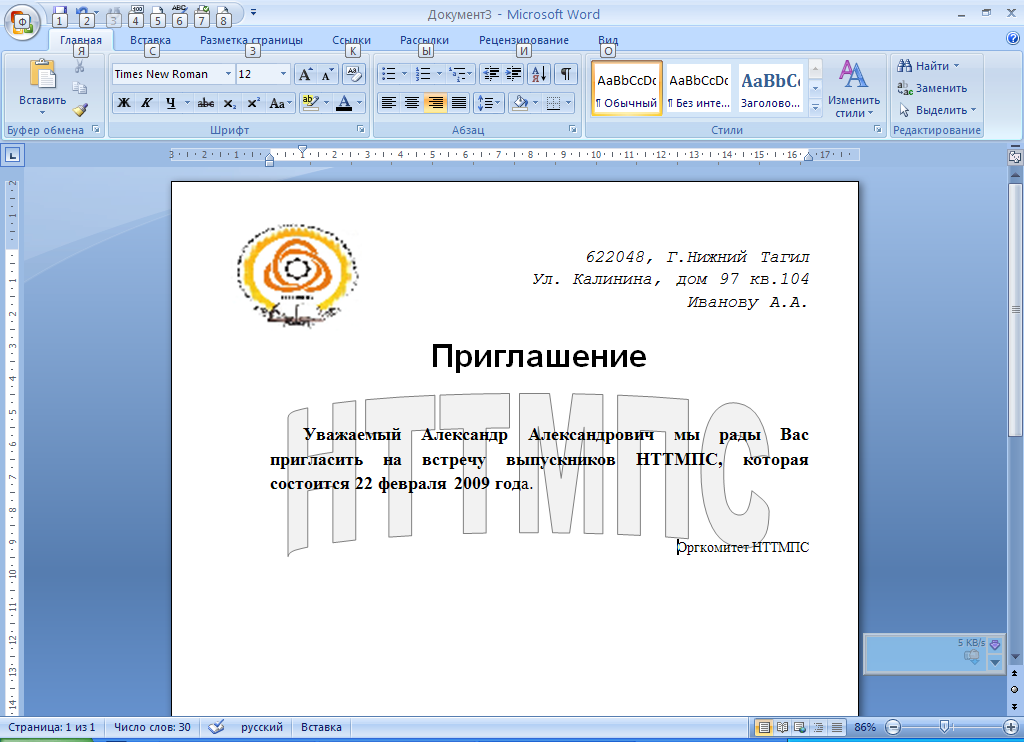Click the Format Painter brush icon
This screenshot has height=742, width=1024.
[80, 109]
